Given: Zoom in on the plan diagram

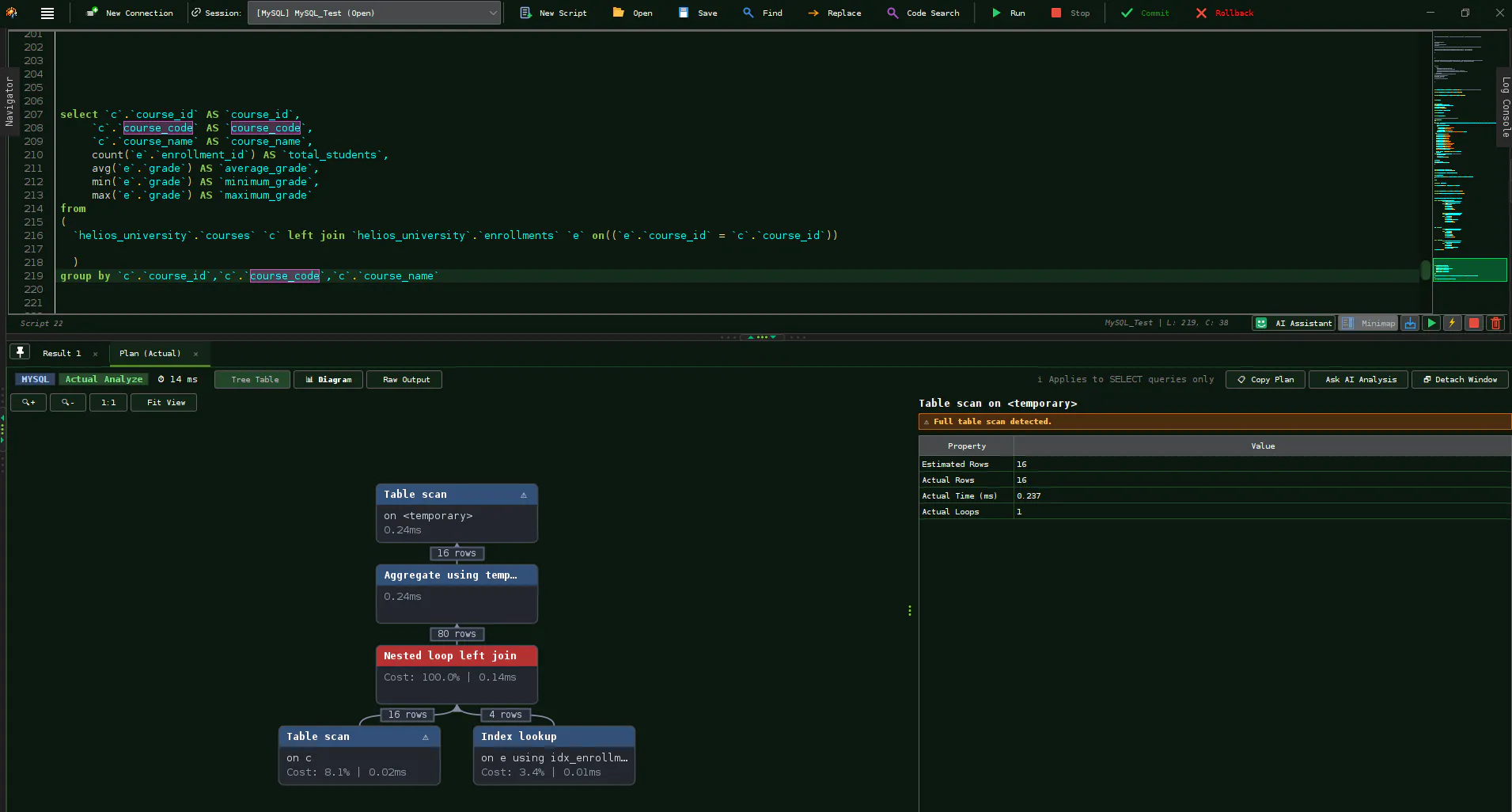Looking at the screenshot, I should (x=28, y=402).
